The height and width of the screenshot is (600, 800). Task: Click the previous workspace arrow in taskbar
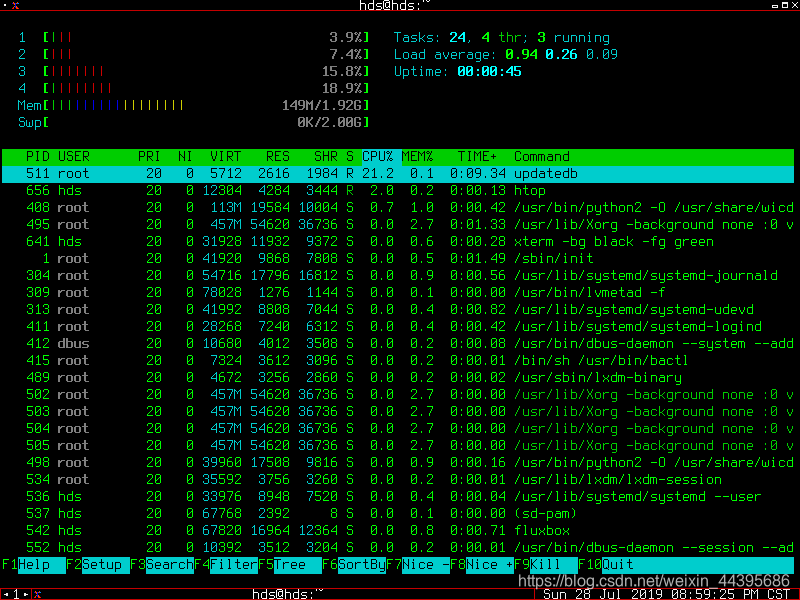click(x=6, y=594)
